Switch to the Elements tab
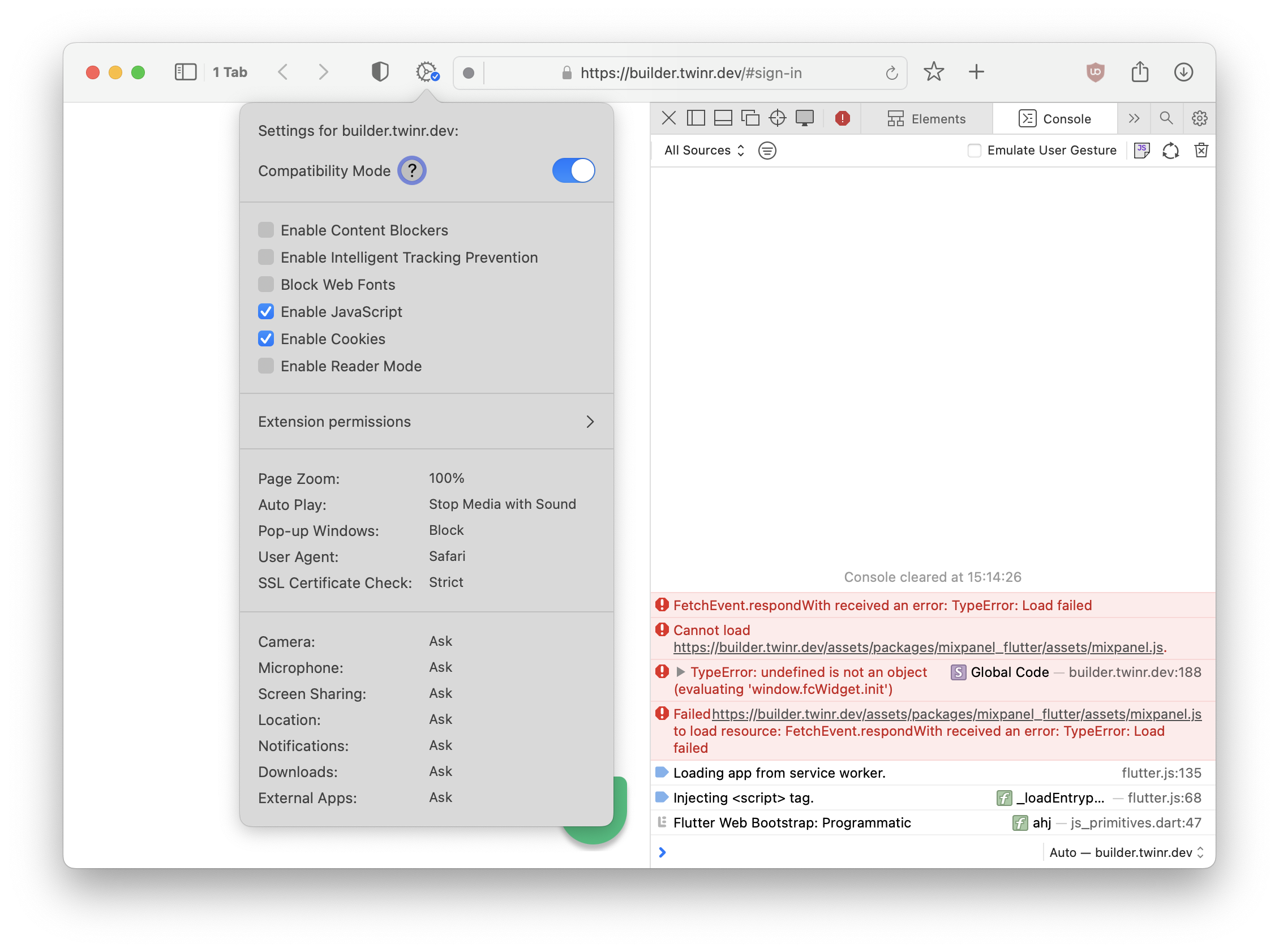This screenshot has height=952, width=1279. tap(926, 119)
